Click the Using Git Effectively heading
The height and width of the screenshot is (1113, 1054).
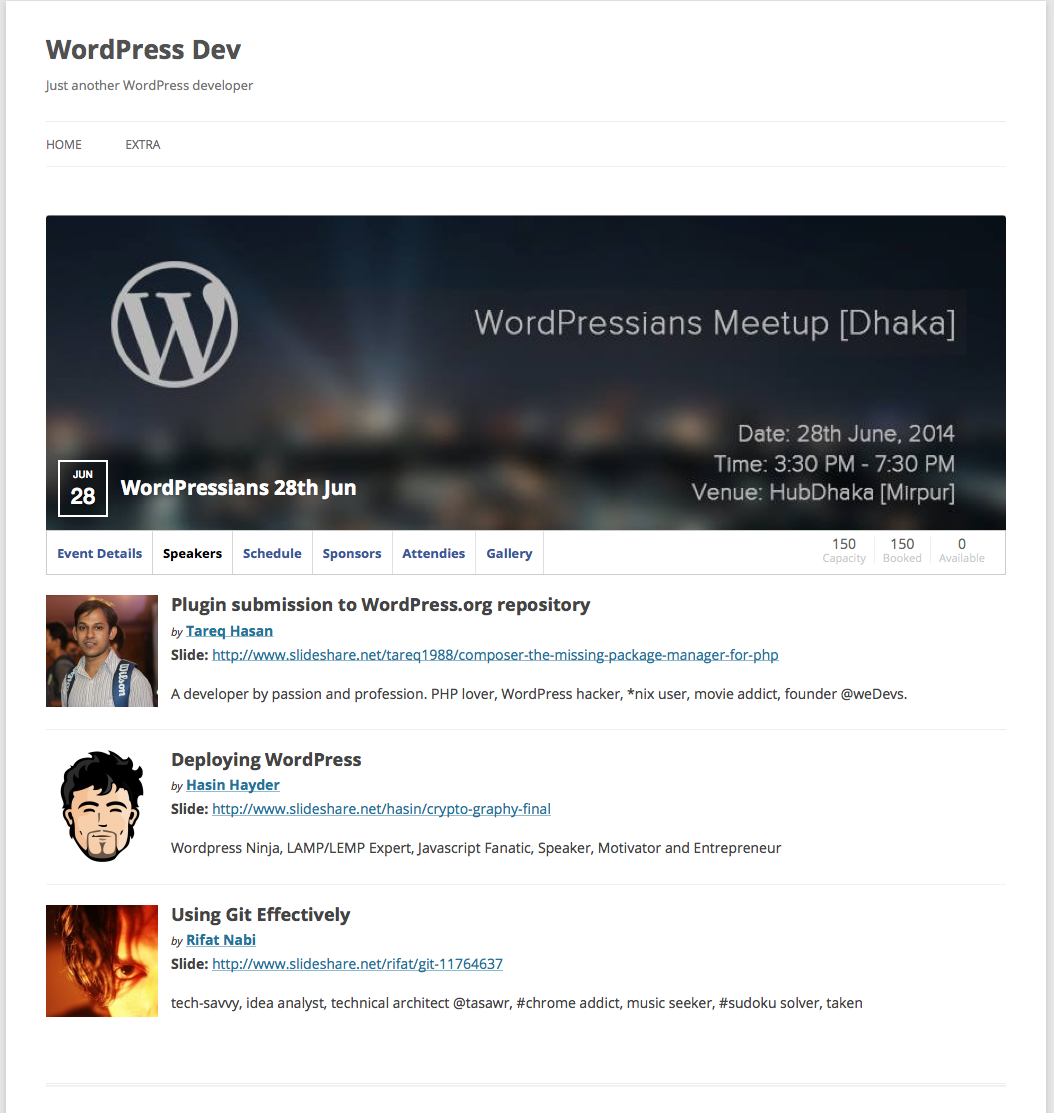point(260,914)
